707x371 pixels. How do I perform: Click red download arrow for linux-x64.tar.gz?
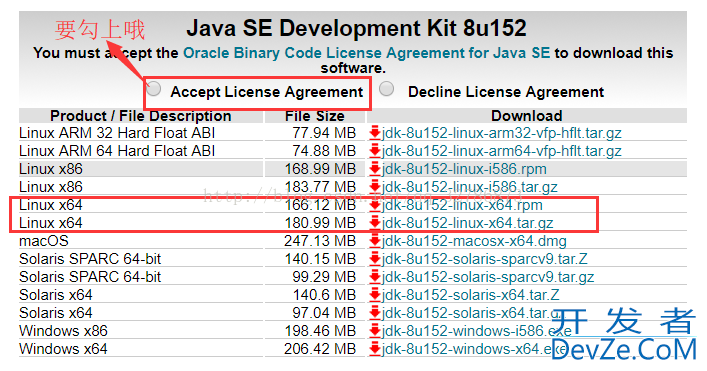375,223
